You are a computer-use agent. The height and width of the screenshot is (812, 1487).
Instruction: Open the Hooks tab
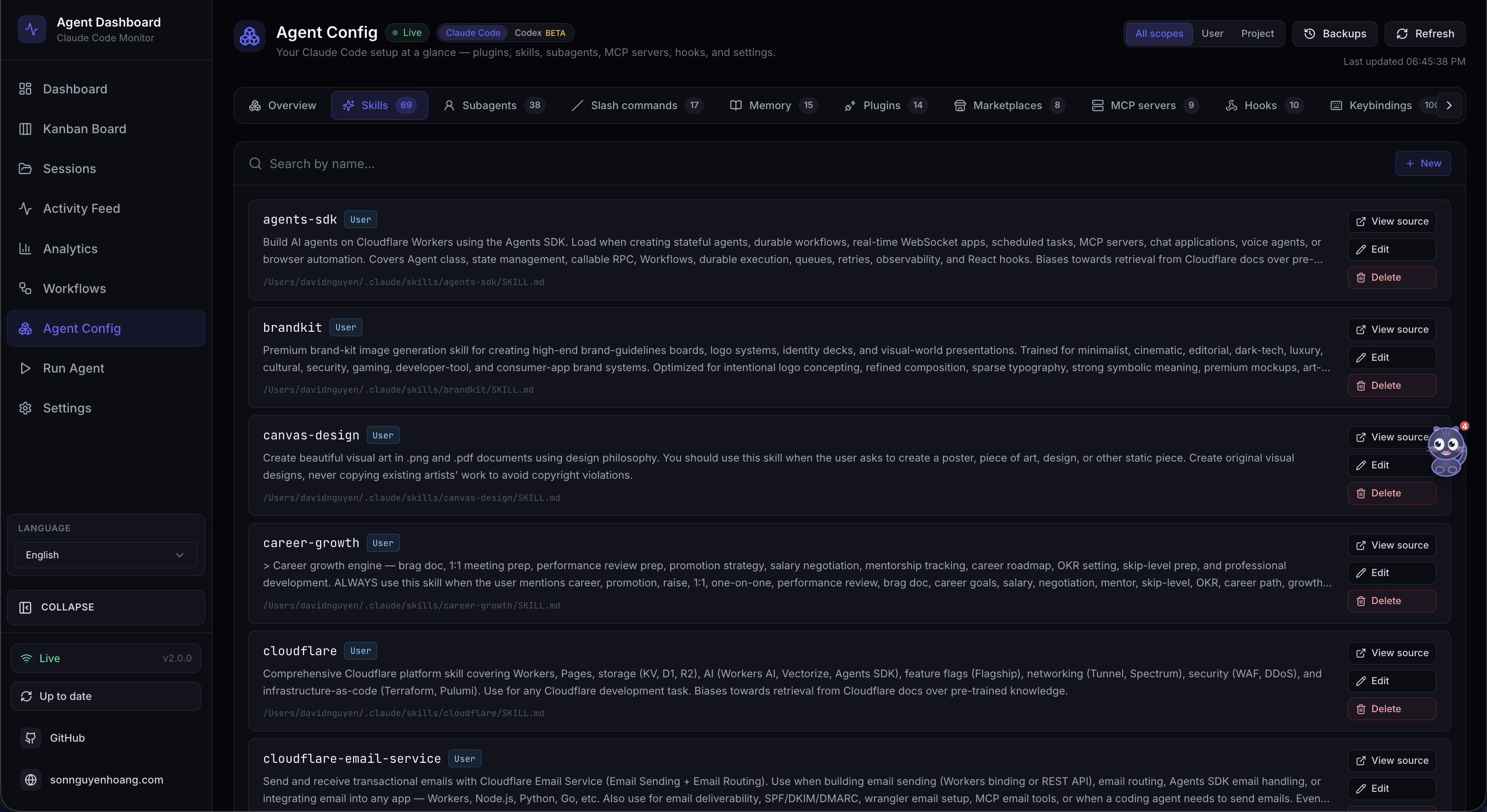point(1264,105)
